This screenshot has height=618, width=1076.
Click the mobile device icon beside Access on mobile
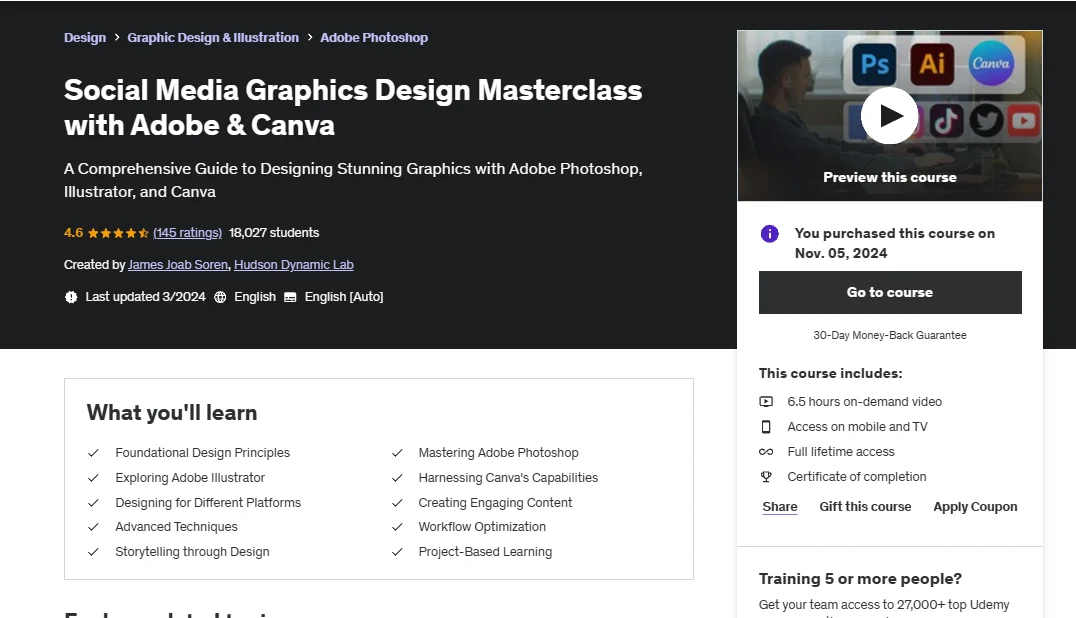tap(766, 427)
